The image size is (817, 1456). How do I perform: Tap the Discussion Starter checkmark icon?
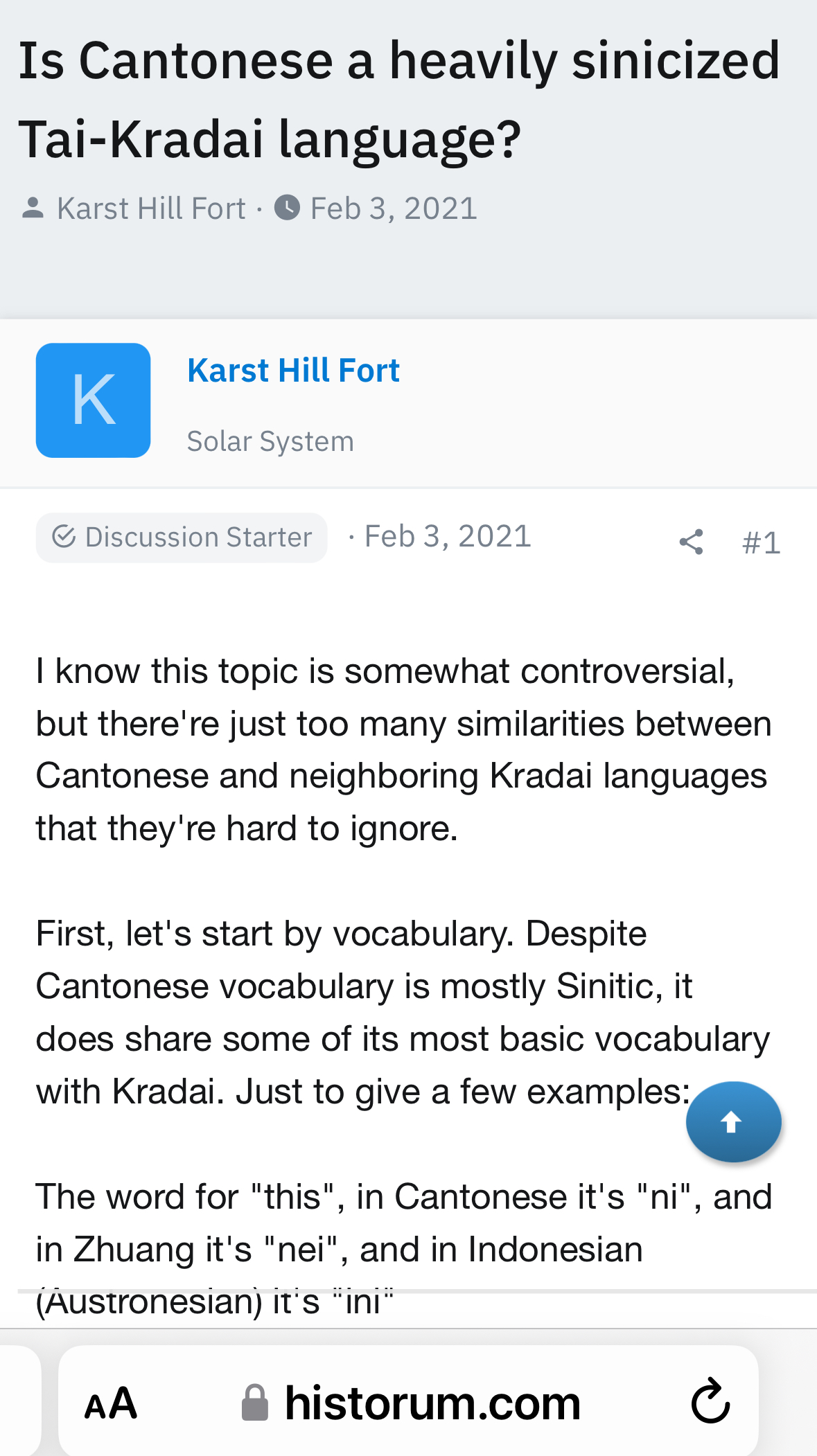click(64, 537)
